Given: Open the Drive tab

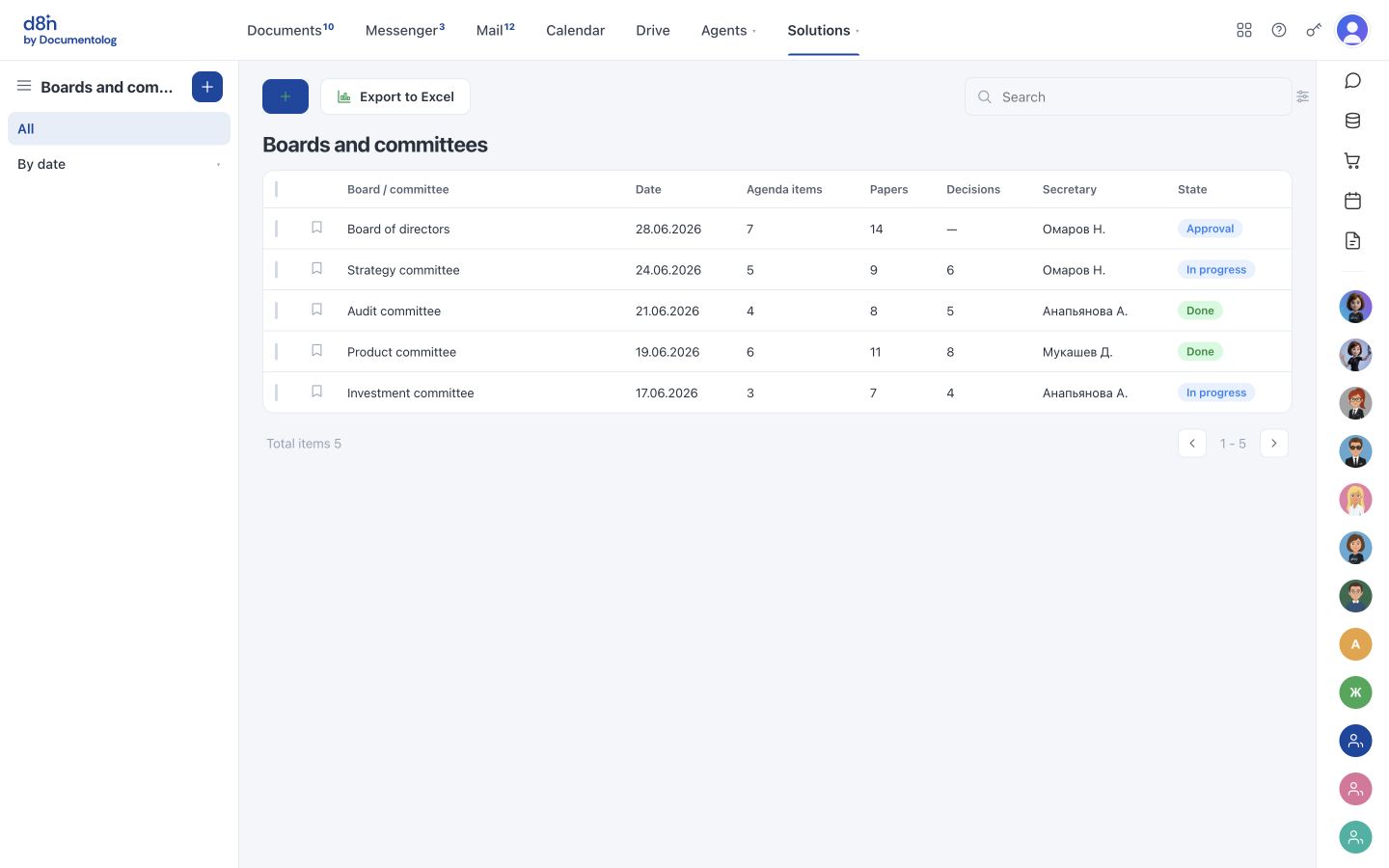Looking at the screenshot, I should point(653,30).
